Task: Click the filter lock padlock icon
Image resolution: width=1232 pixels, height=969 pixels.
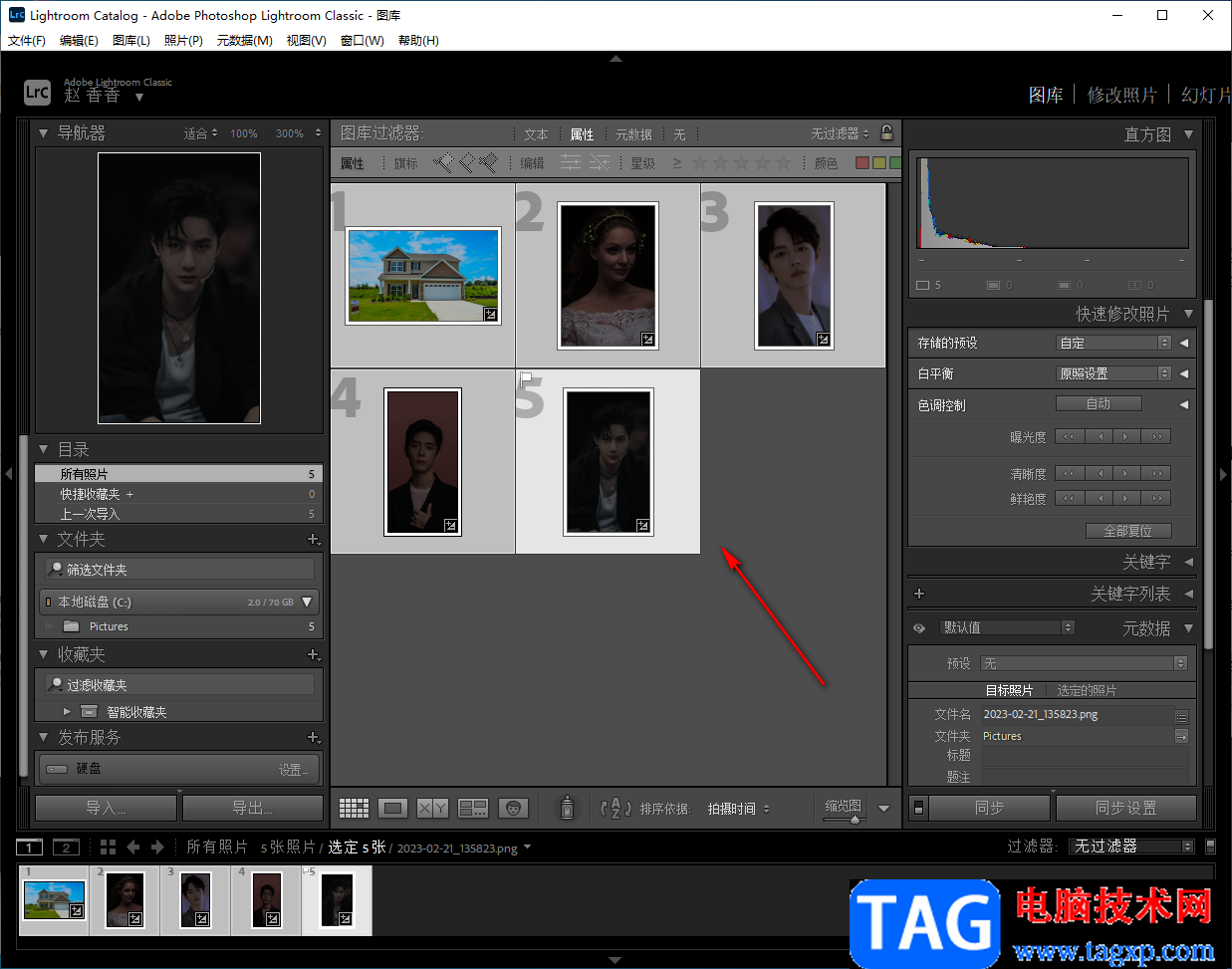Action: click(x=886, y=132)
